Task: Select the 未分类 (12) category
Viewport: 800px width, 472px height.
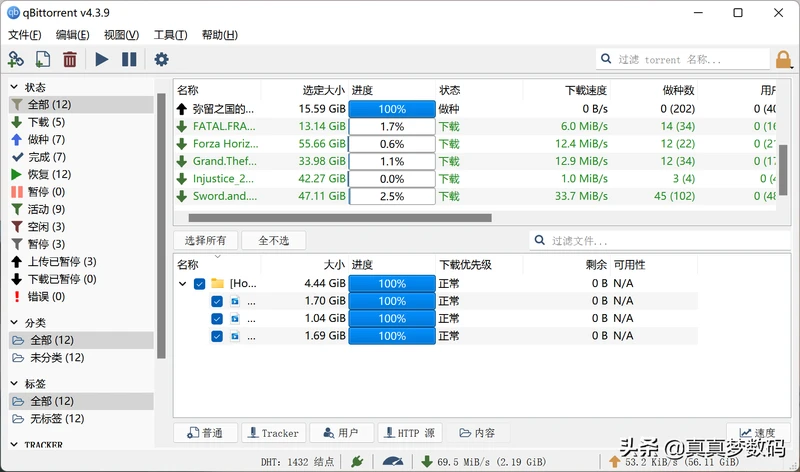Action: coord(81,358)
